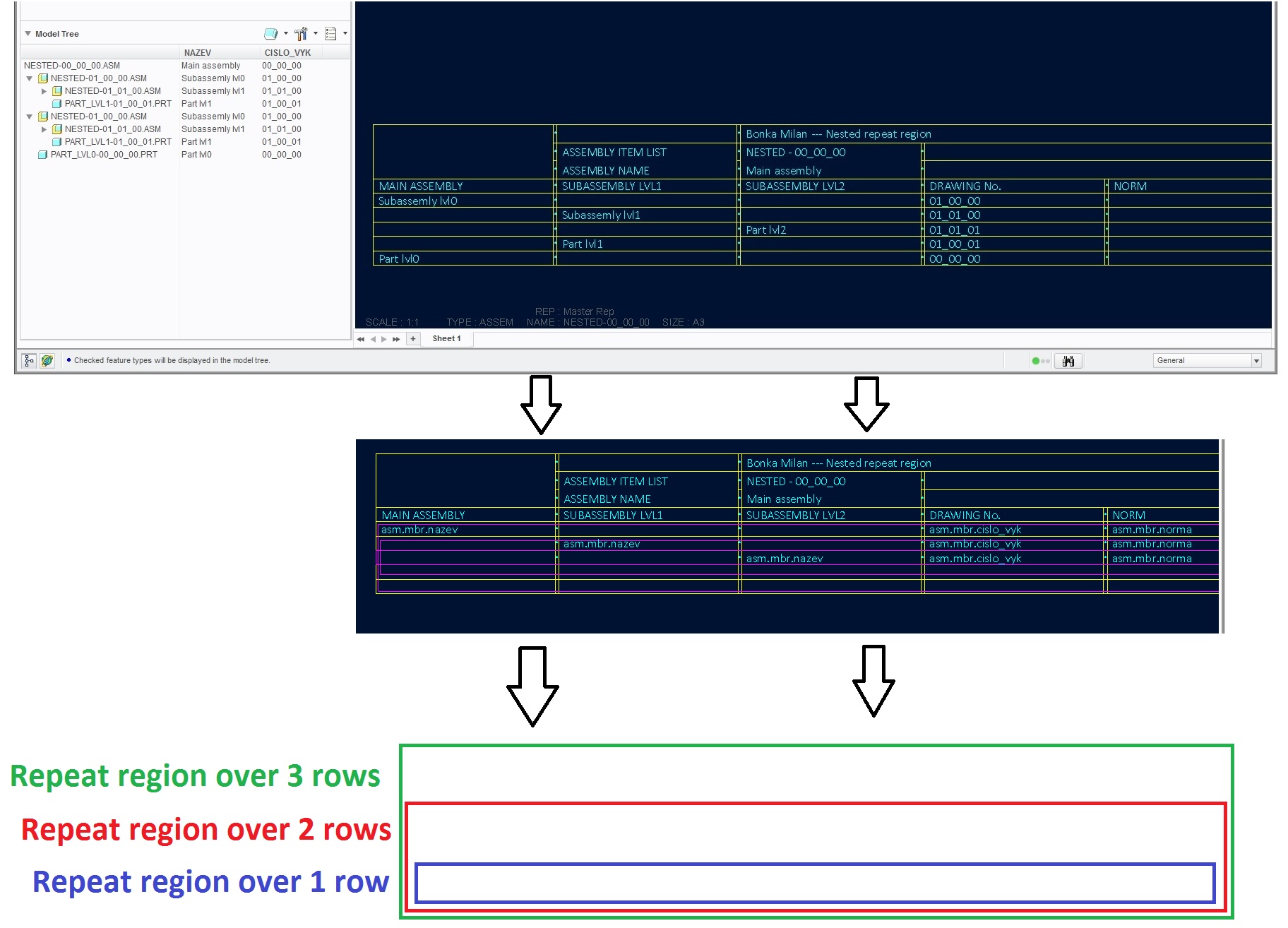Select 'NORM' header in upper drawing table
Image resolution: width=1288 pixels, height=928 pixels.
click(x=1130, y=186)
